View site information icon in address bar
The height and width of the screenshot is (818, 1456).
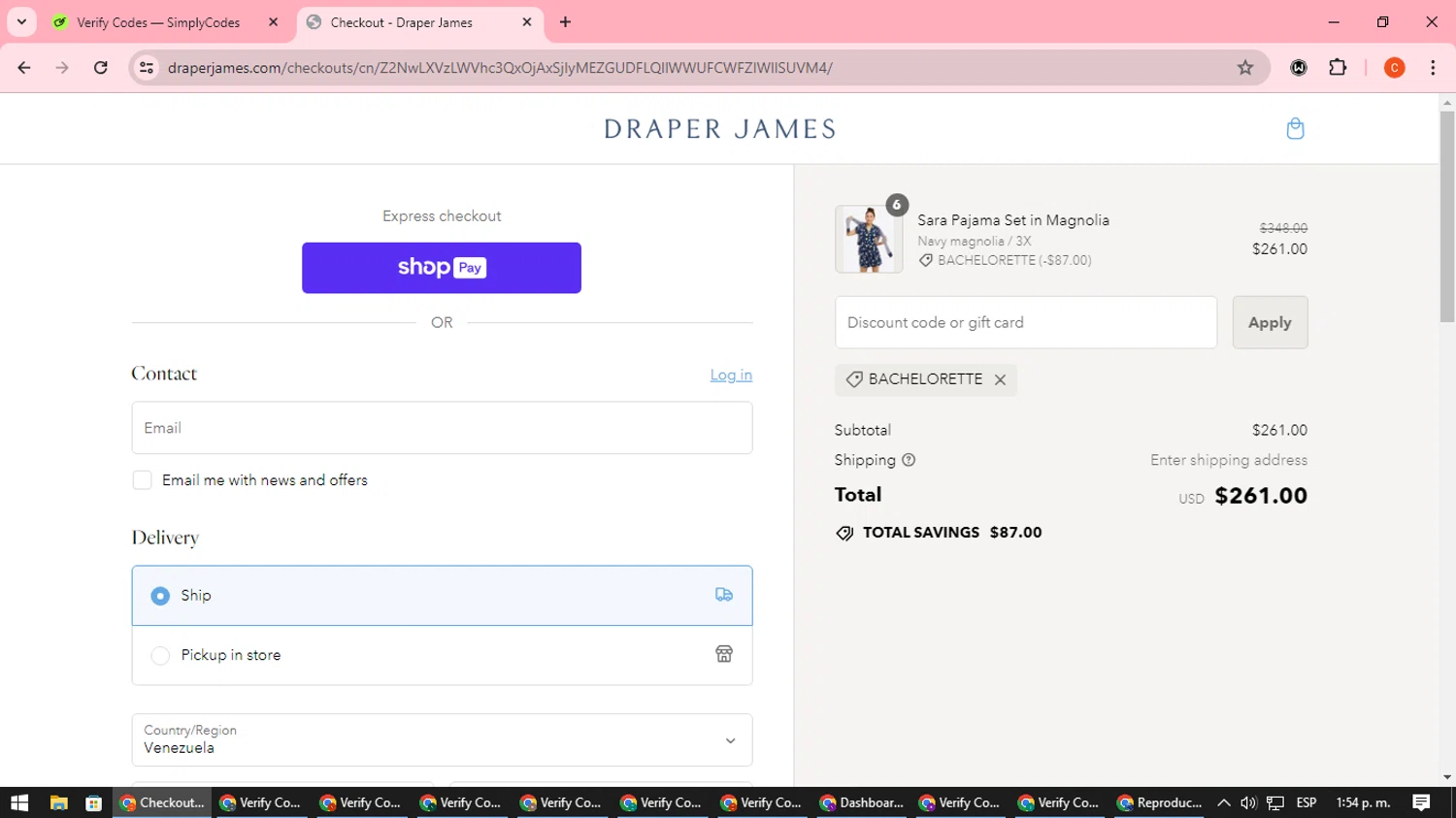pyautogui.click(x=147, y=67)
